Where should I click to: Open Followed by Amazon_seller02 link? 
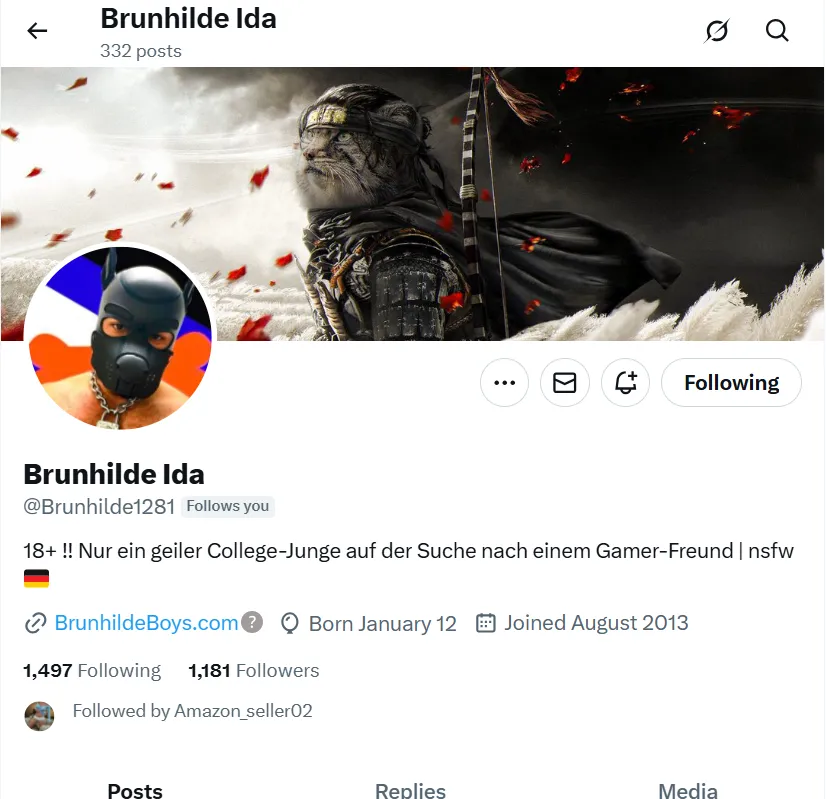(x=192, y=711)
